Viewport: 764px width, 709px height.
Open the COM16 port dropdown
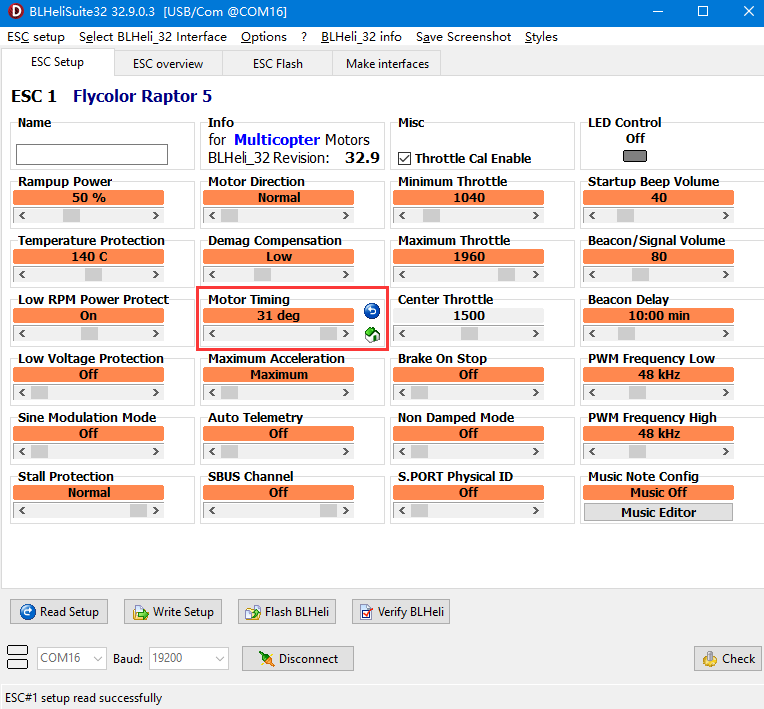[71, 659]
